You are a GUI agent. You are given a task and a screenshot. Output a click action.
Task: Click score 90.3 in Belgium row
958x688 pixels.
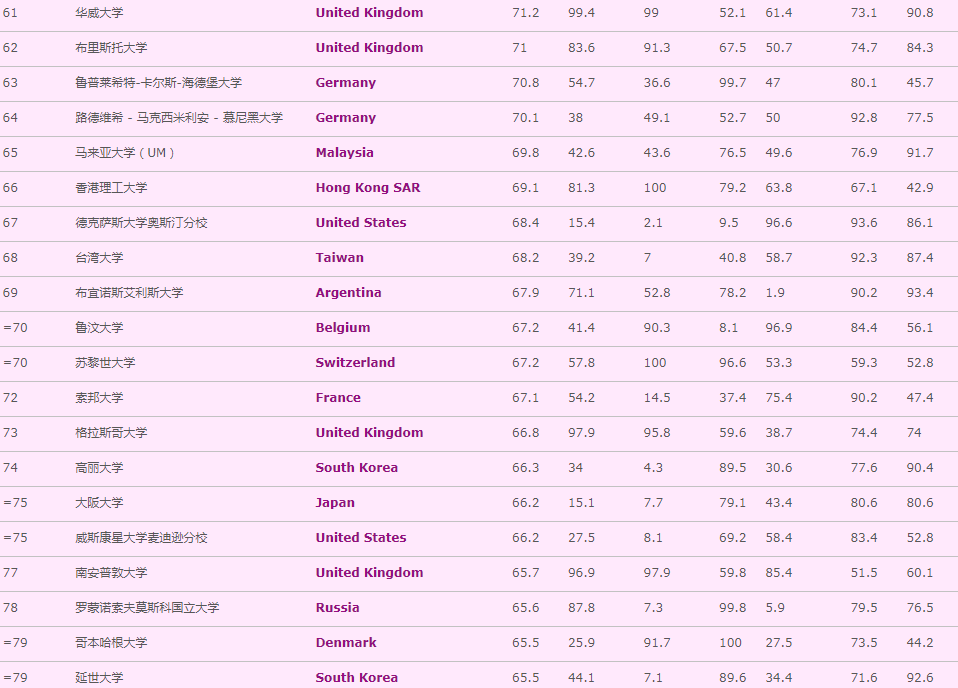tap(657, 328)
